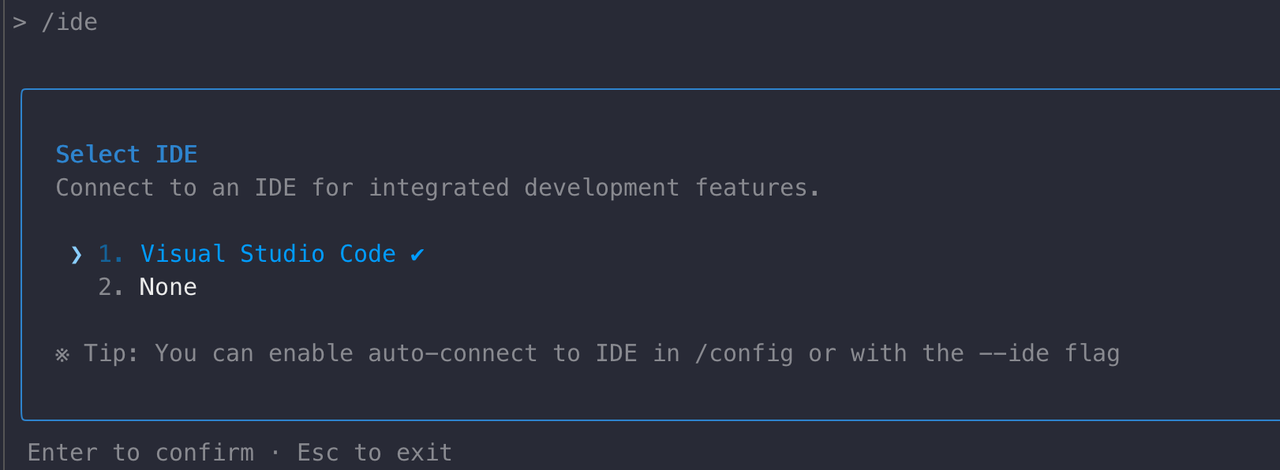The height and width of the screenshot is (470, 1280).
Task: Click 'integrated development features' in the description
Action: (594, 188)
